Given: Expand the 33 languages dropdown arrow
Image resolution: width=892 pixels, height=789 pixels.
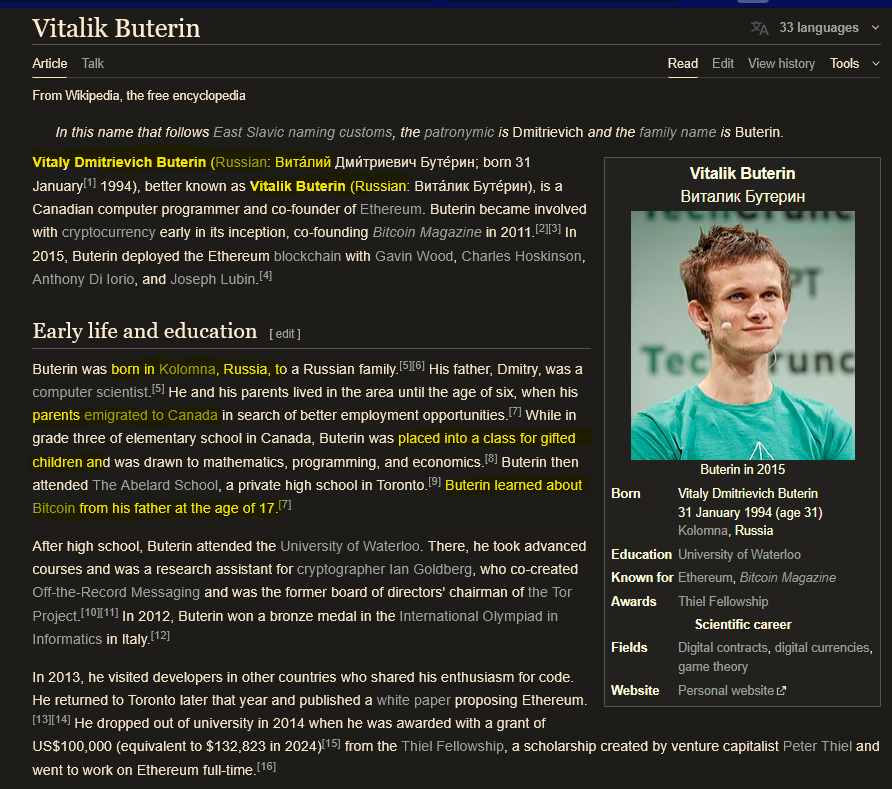Looking at the screenshot, I should [x=876, y=28].
